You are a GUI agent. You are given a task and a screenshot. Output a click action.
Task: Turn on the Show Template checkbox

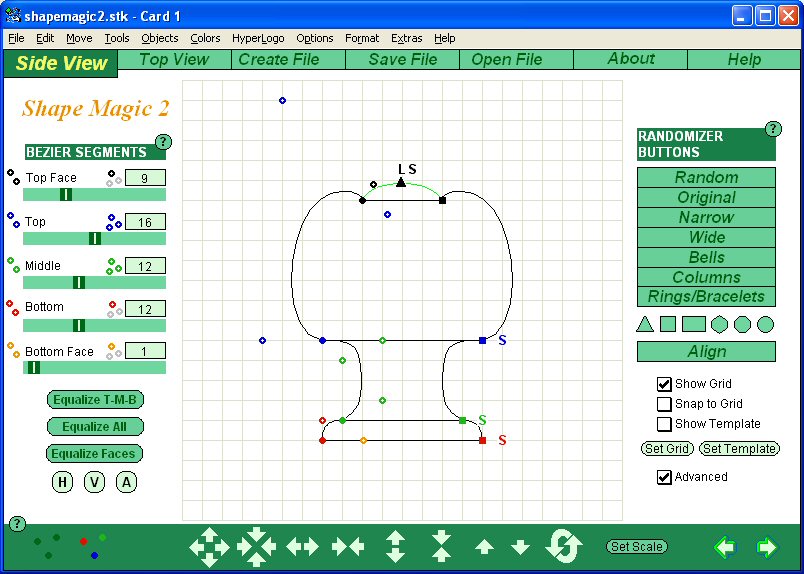click(x=664, y=424)
